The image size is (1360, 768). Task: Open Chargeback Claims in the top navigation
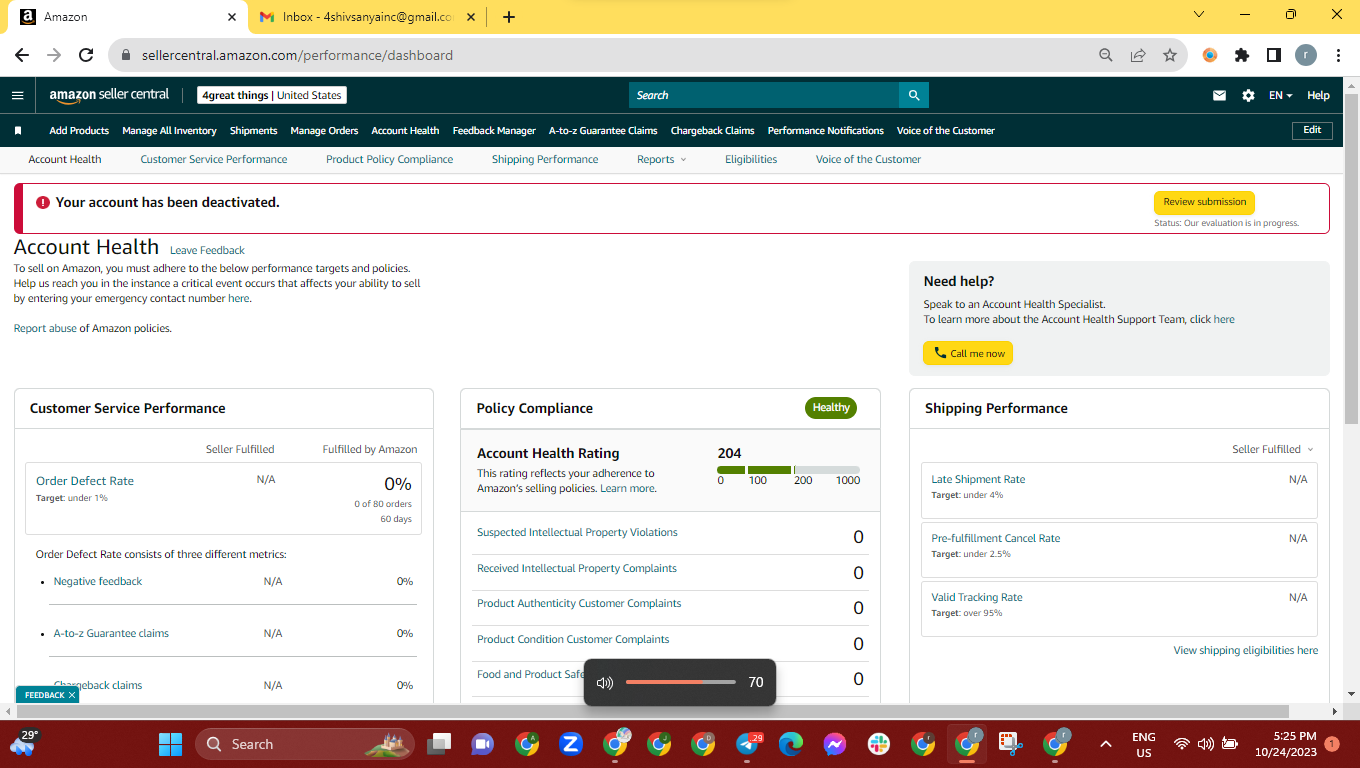tap(712, 130)
